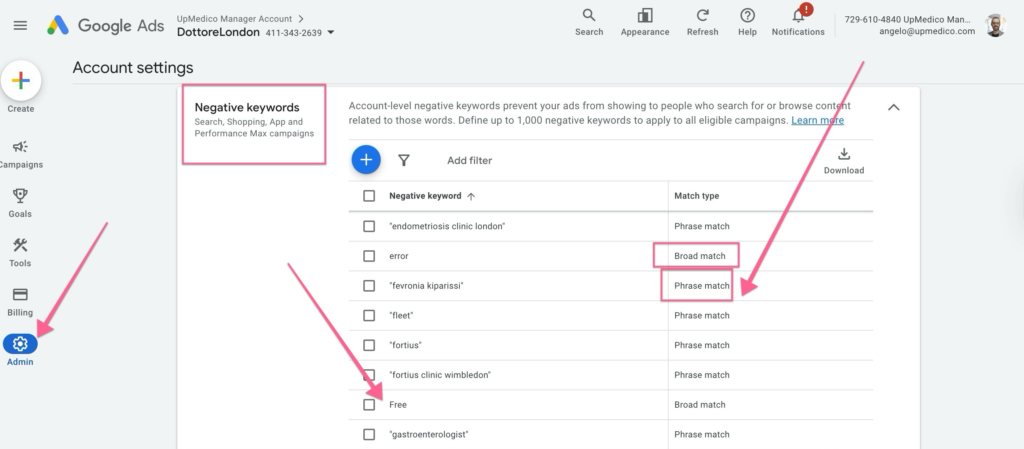The height and width of the screenshot is (449, 1024).
Task: Open the hamburger main menu
Action: pos(20,25)
